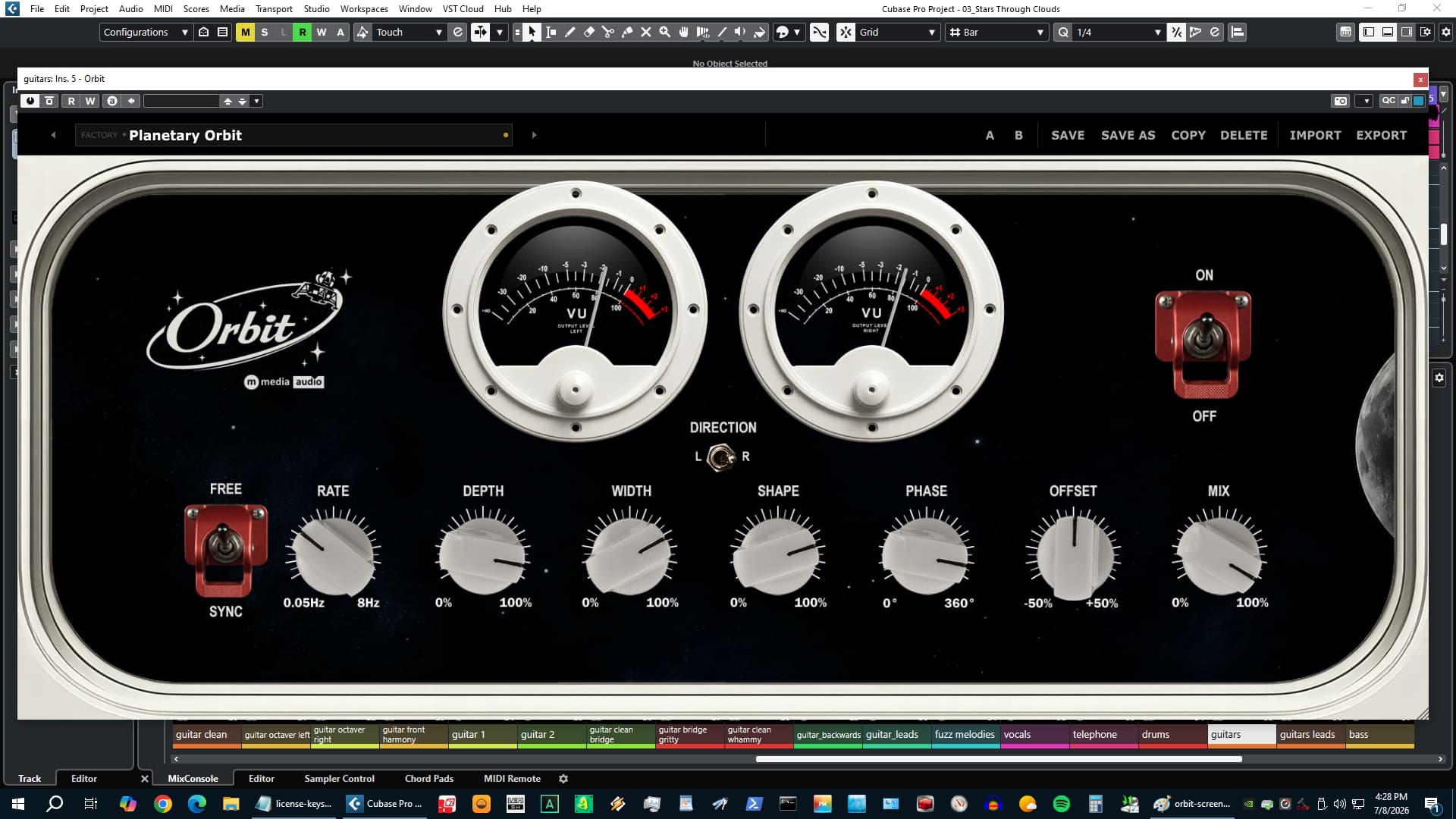Screen dimensions: 1456x819
Task: Open the MixConsole settings gear tab
Action: [563, 778]
